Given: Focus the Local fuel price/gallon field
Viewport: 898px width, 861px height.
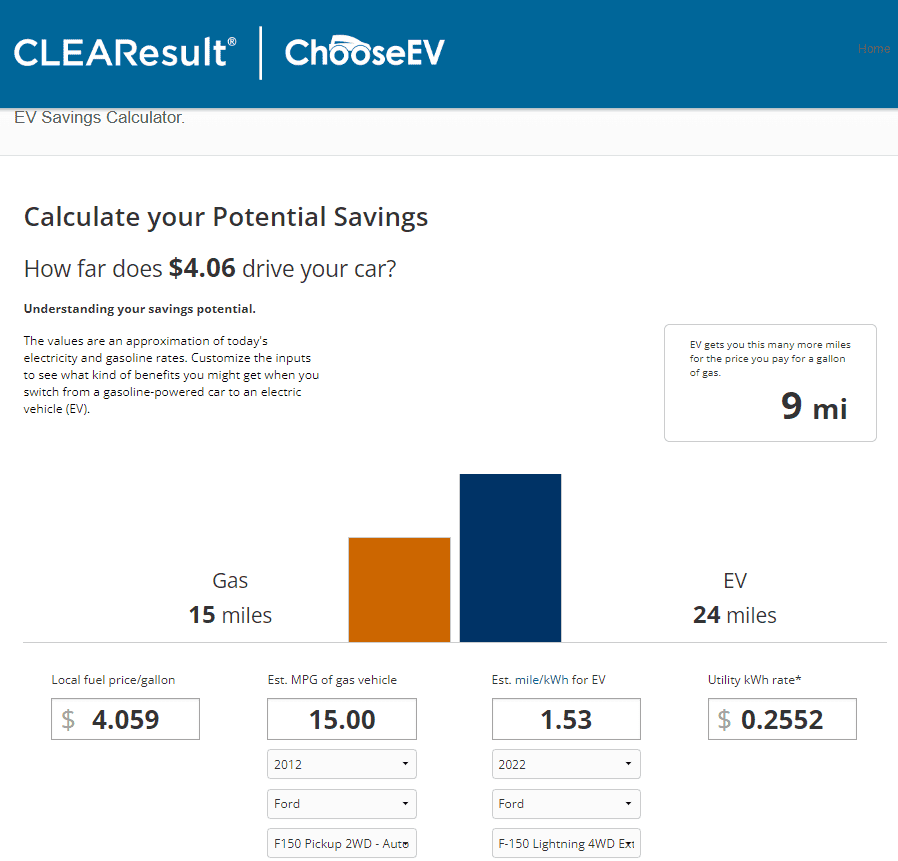Looking at the screenshot, I should click(125, 719).
